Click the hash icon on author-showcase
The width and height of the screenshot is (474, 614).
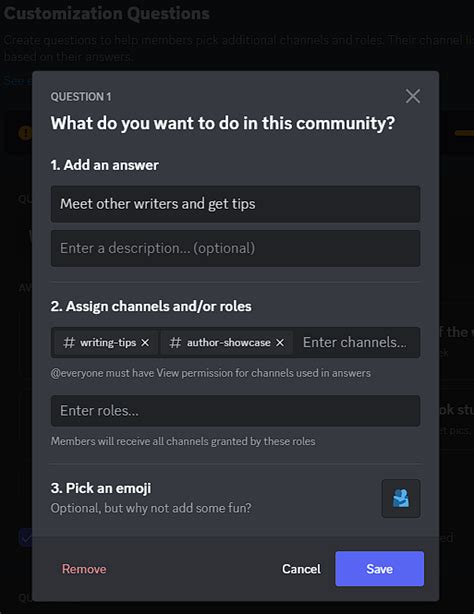[x=175, y=343]
